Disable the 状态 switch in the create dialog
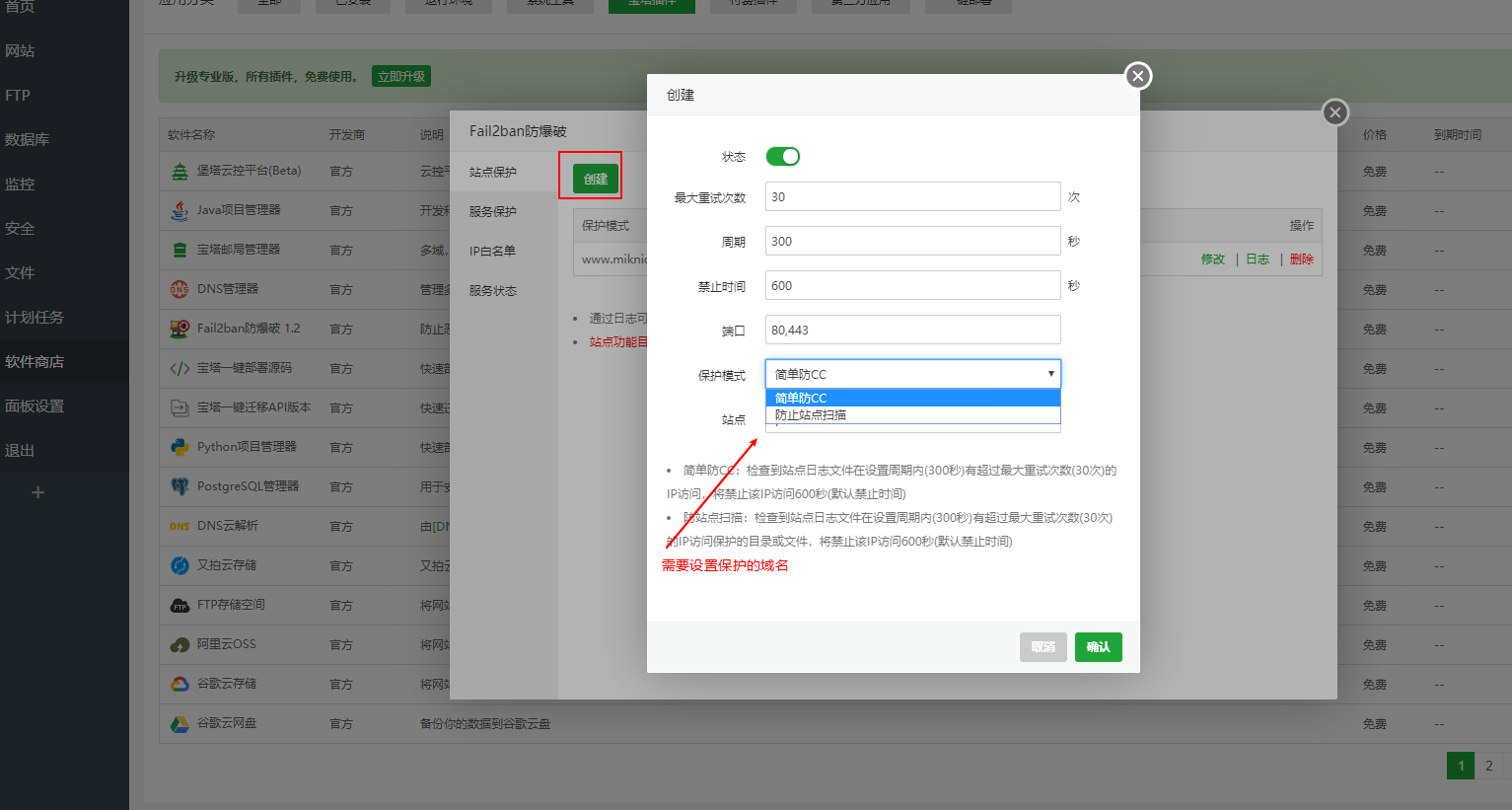Viewport: 1512px width, 810px height. tap(782, 156)
